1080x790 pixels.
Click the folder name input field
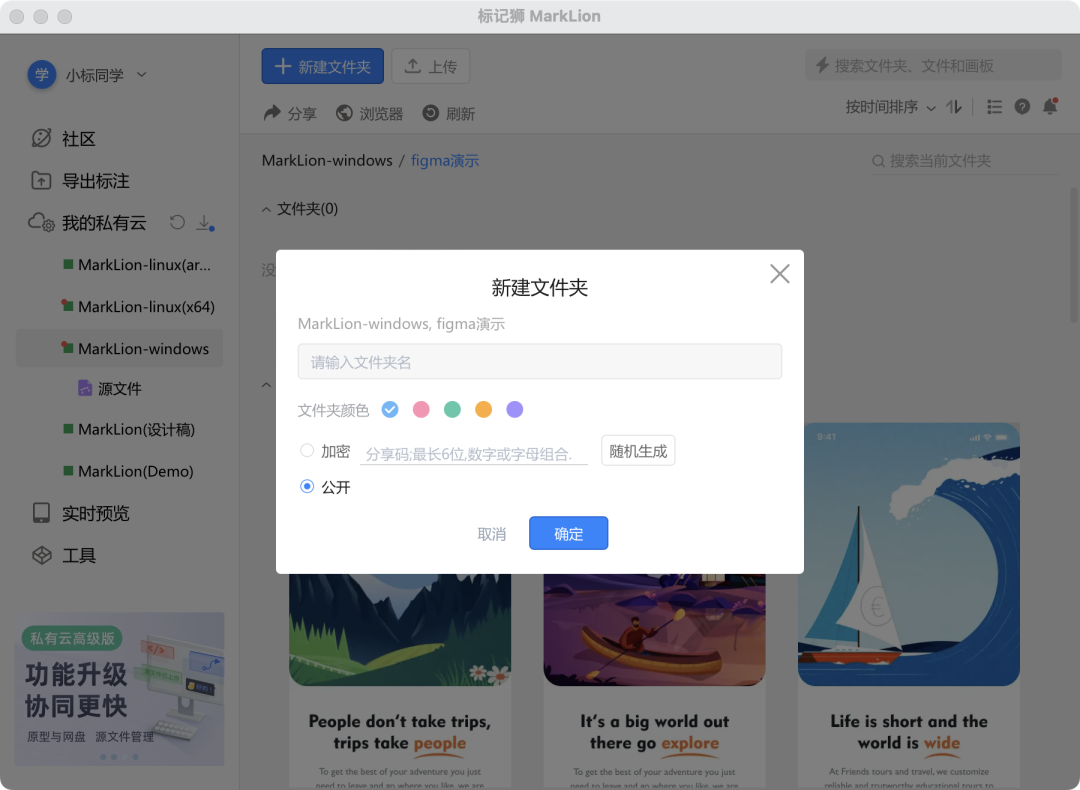(x=540, y=361)
